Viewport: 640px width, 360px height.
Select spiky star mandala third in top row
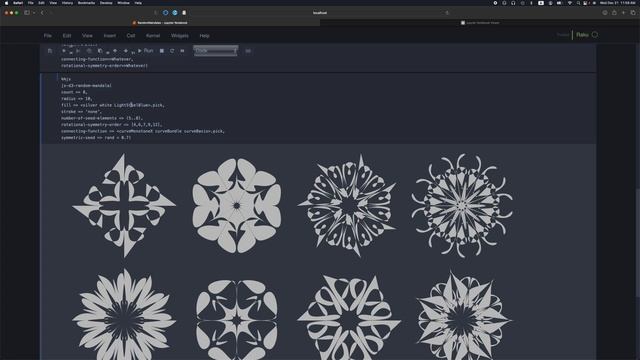348,206
